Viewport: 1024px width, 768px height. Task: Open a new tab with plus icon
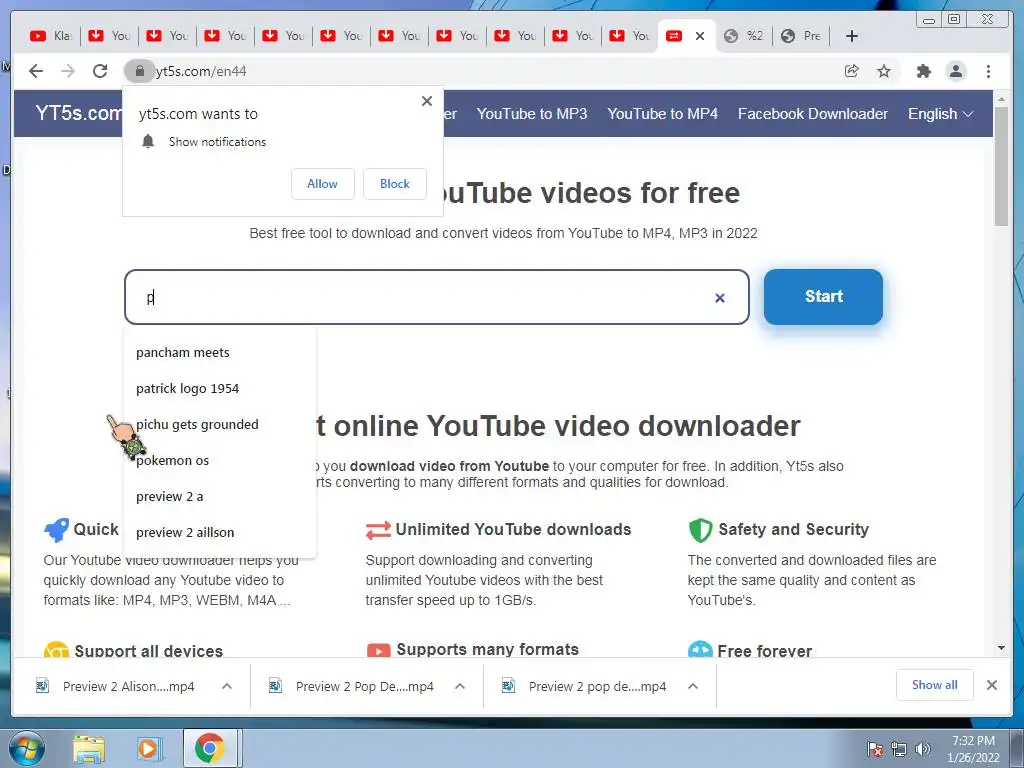(x=852, y=36)
